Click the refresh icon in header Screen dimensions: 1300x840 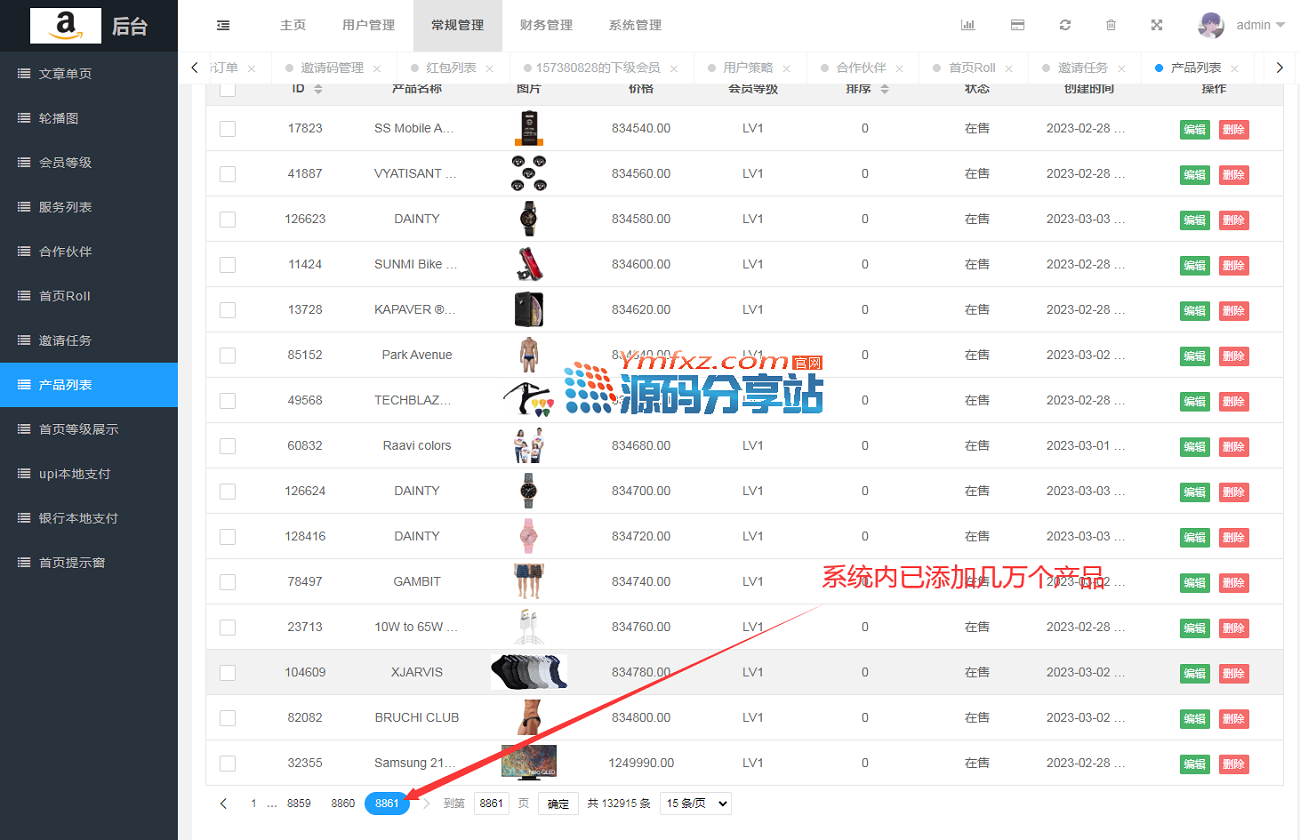tap(1065, 25)
